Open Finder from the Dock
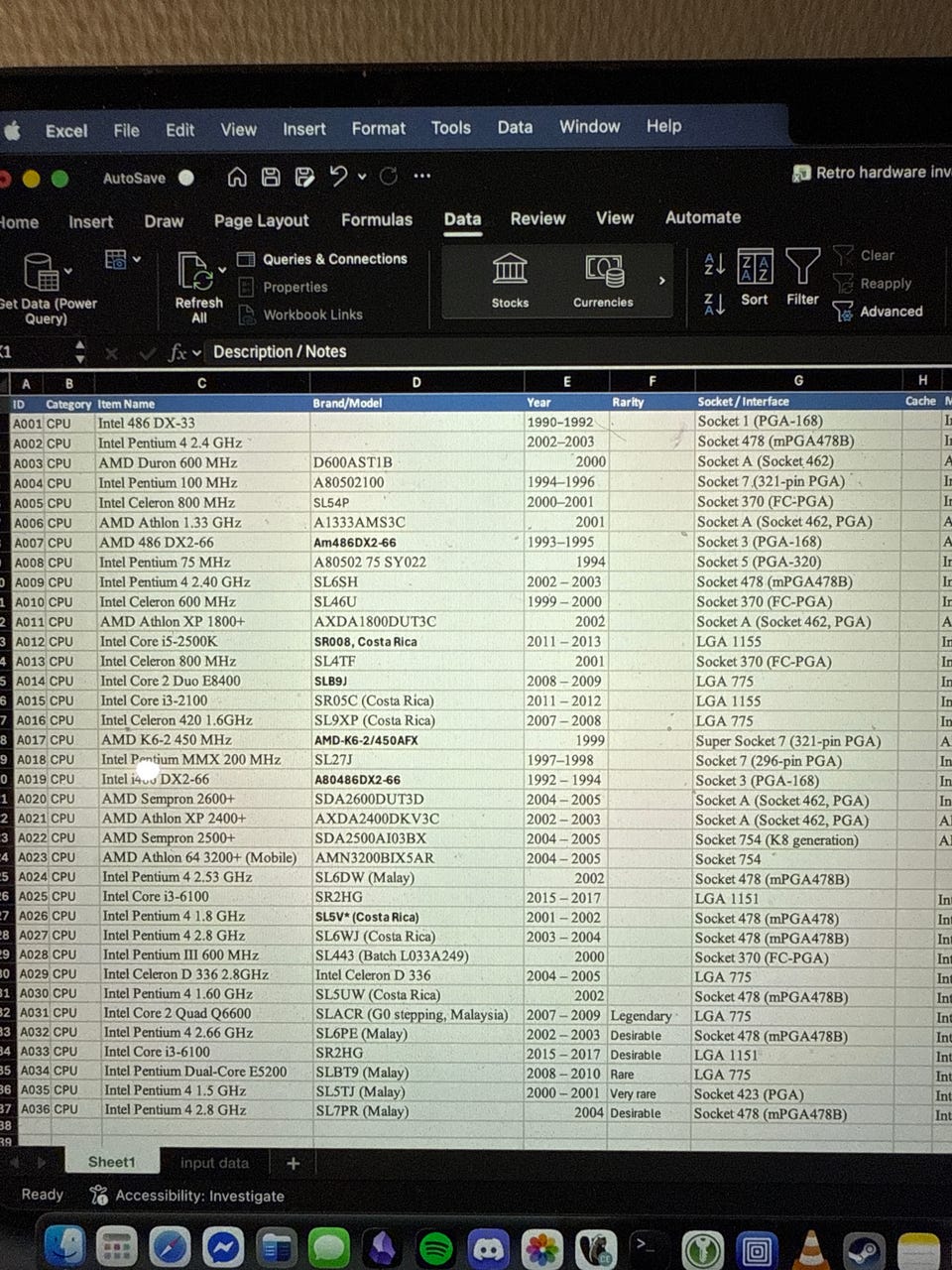Viewport: 952px width, 1270px height. pos(64,1248)
